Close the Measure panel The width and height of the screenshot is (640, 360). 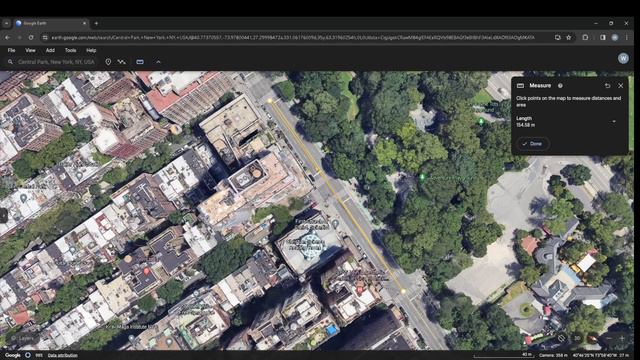(620, 86)
